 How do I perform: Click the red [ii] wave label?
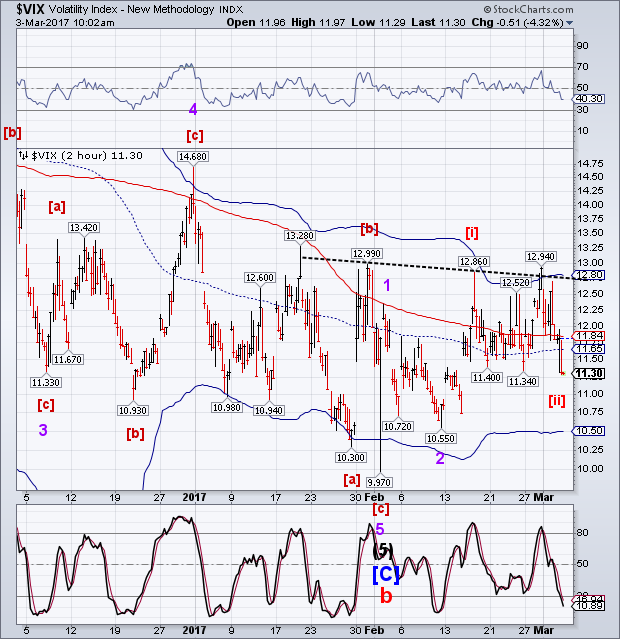click(x=558, y=400)
